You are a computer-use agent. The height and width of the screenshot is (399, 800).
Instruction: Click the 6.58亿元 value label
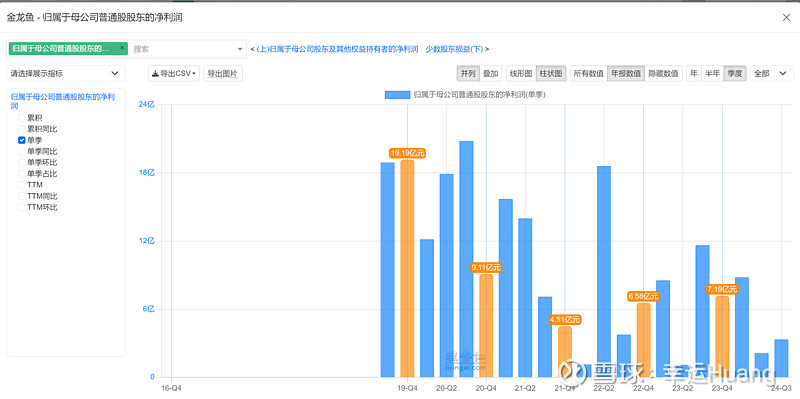point(643,296)
